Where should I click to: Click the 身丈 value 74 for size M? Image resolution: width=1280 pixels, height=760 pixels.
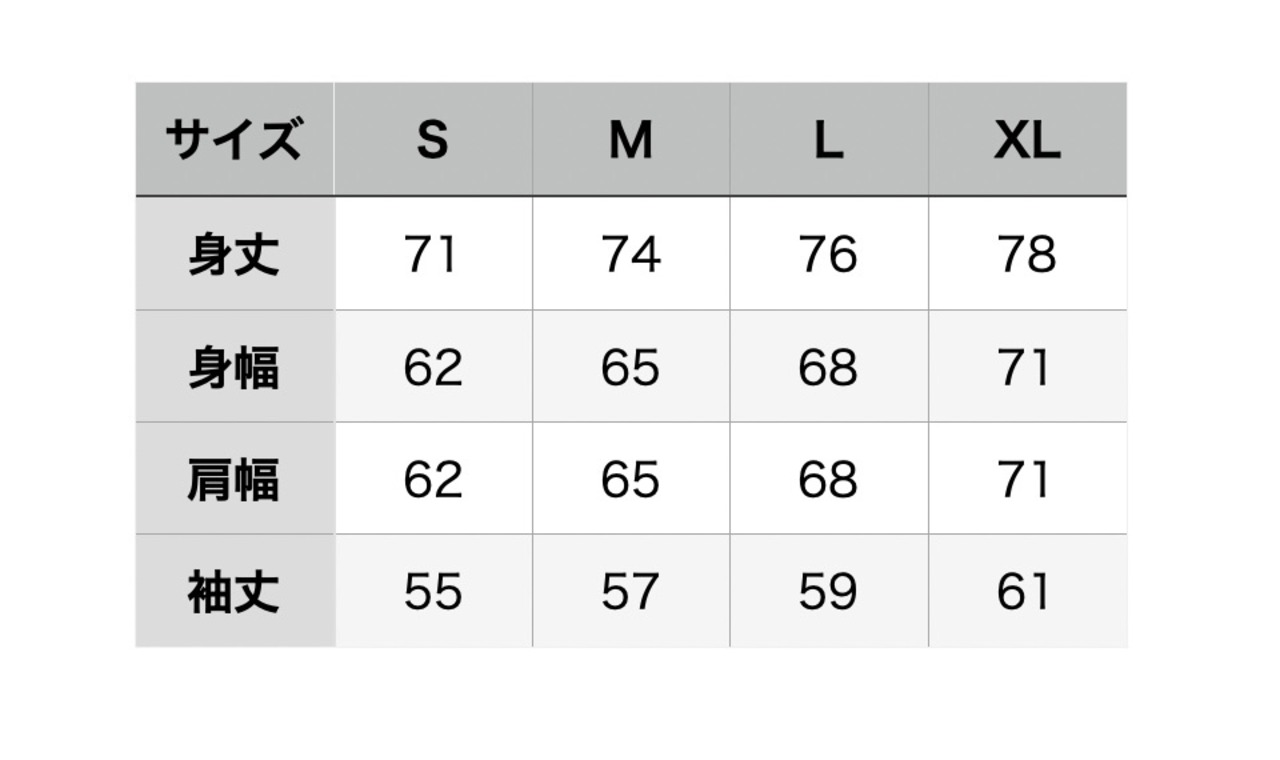pos(630,254)
